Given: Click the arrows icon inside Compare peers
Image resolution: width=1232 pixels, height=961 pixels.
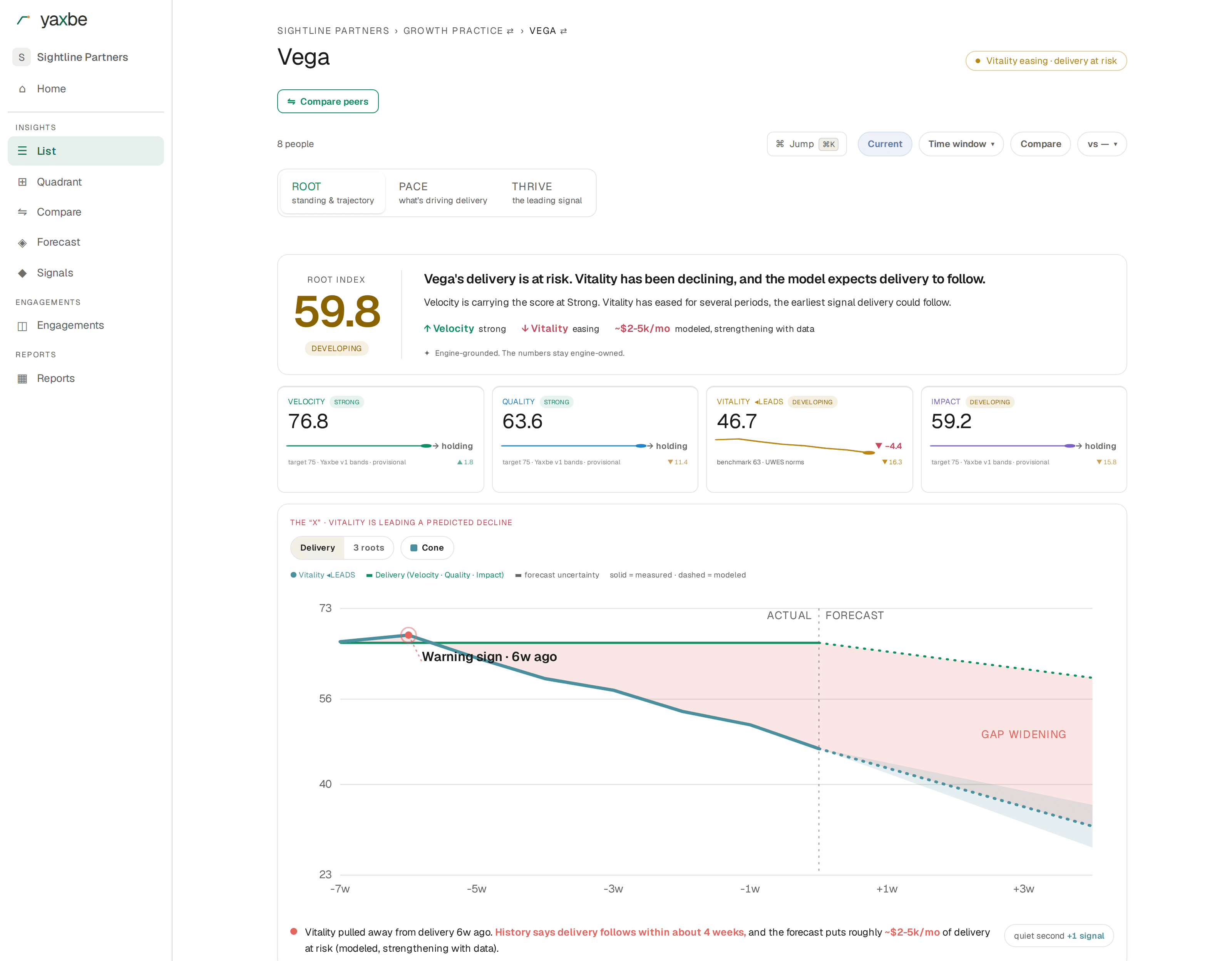Looking at the screenshot, I should pos(291,102).
